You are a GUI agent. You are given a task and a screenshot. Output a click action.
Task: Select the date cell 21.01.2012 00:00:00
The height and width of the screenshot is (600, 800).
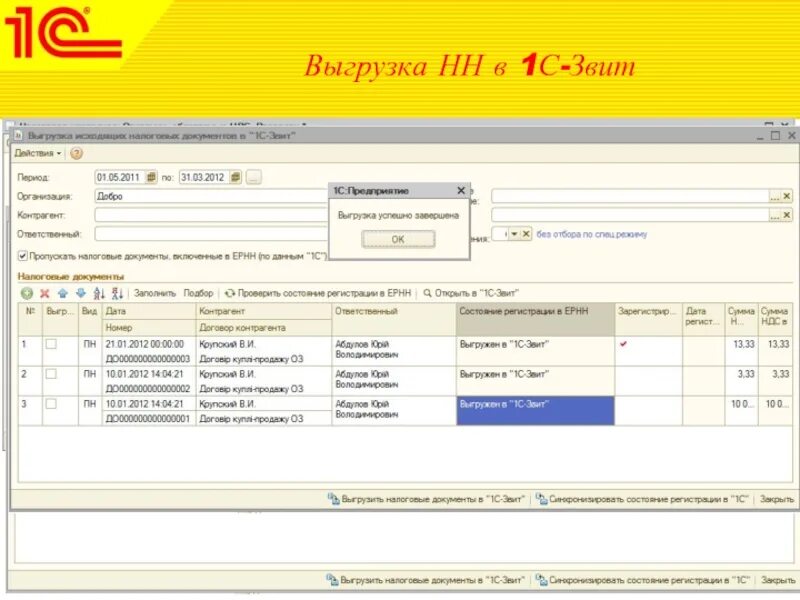149,344
